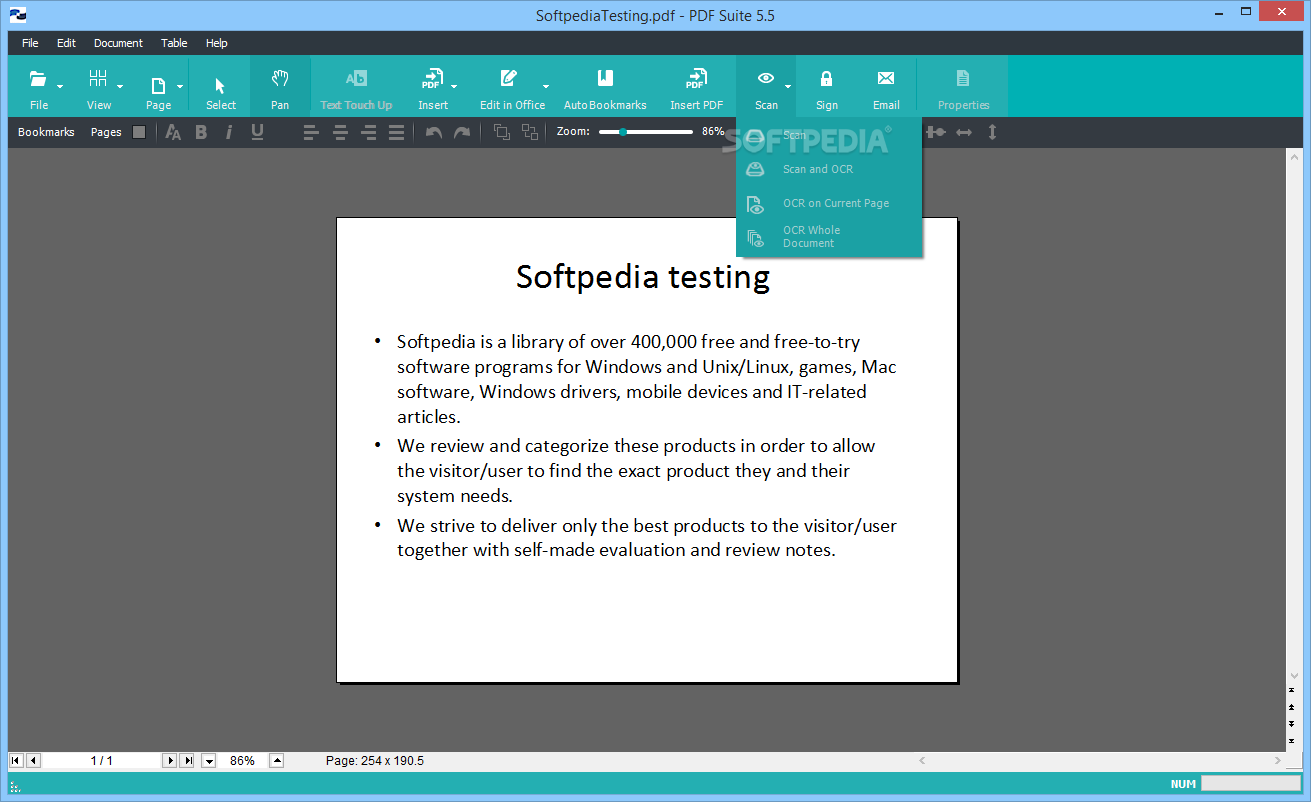Choose OCR Whole Document

[x=829, y=237]
